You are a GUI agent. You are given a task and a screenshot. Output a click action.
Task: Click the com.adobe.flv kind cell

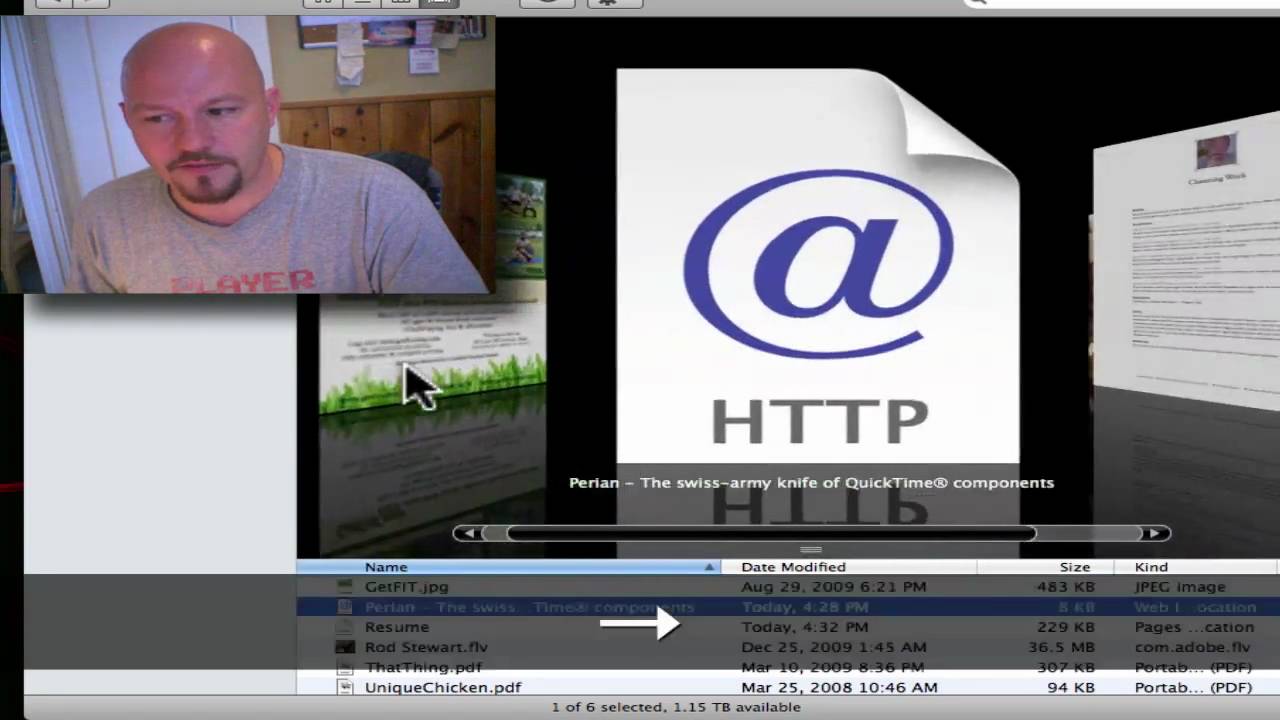coord(1192,647)
